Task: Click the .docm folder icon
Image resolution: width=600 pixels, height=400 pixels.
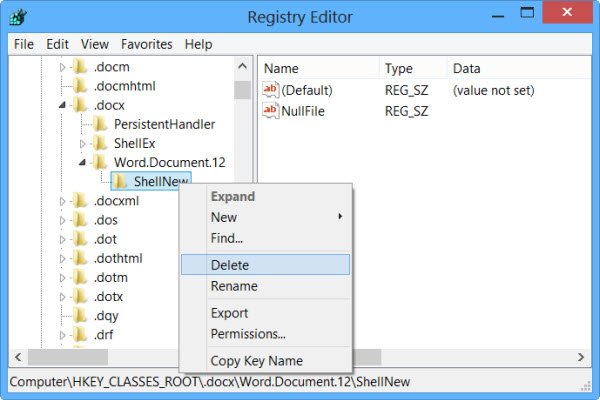Action: coord(80,67)
